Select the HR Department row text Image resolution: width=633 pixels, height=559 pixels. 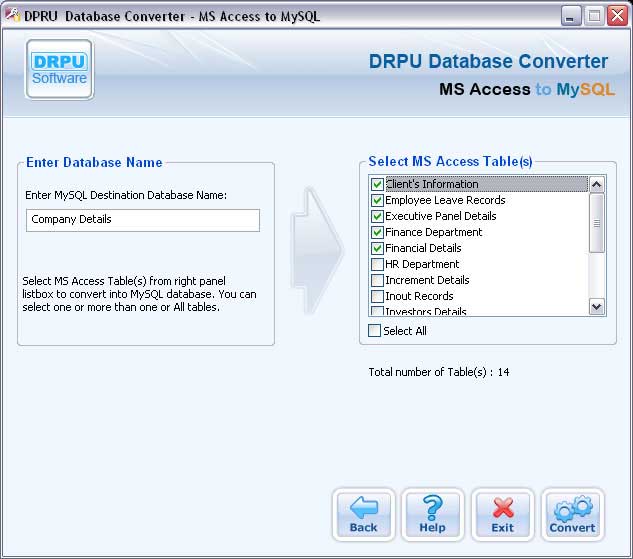coord(422,264)
